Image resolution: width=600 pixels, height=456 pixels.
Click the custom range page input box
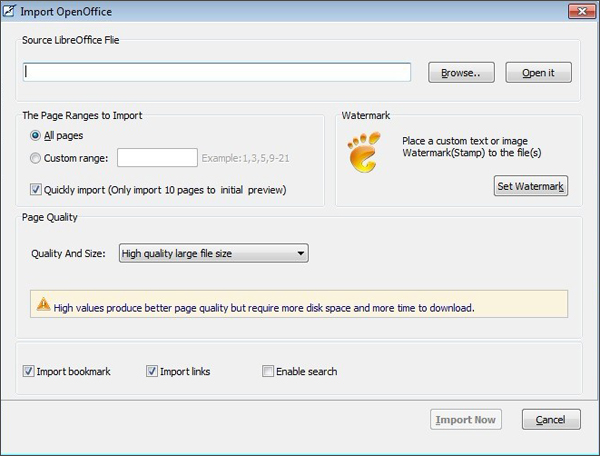tap(157, 158)
